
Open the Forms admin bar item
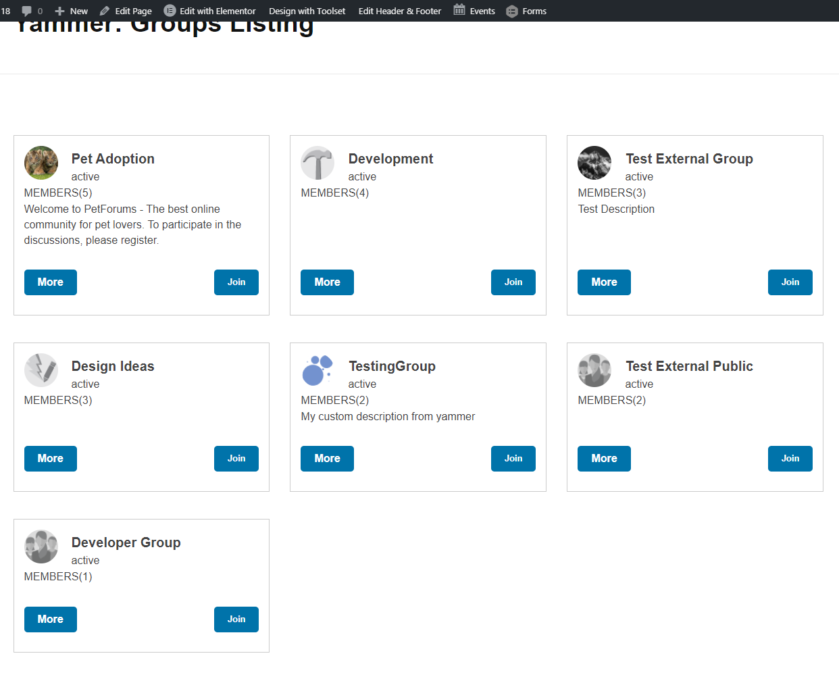point(527,11)
